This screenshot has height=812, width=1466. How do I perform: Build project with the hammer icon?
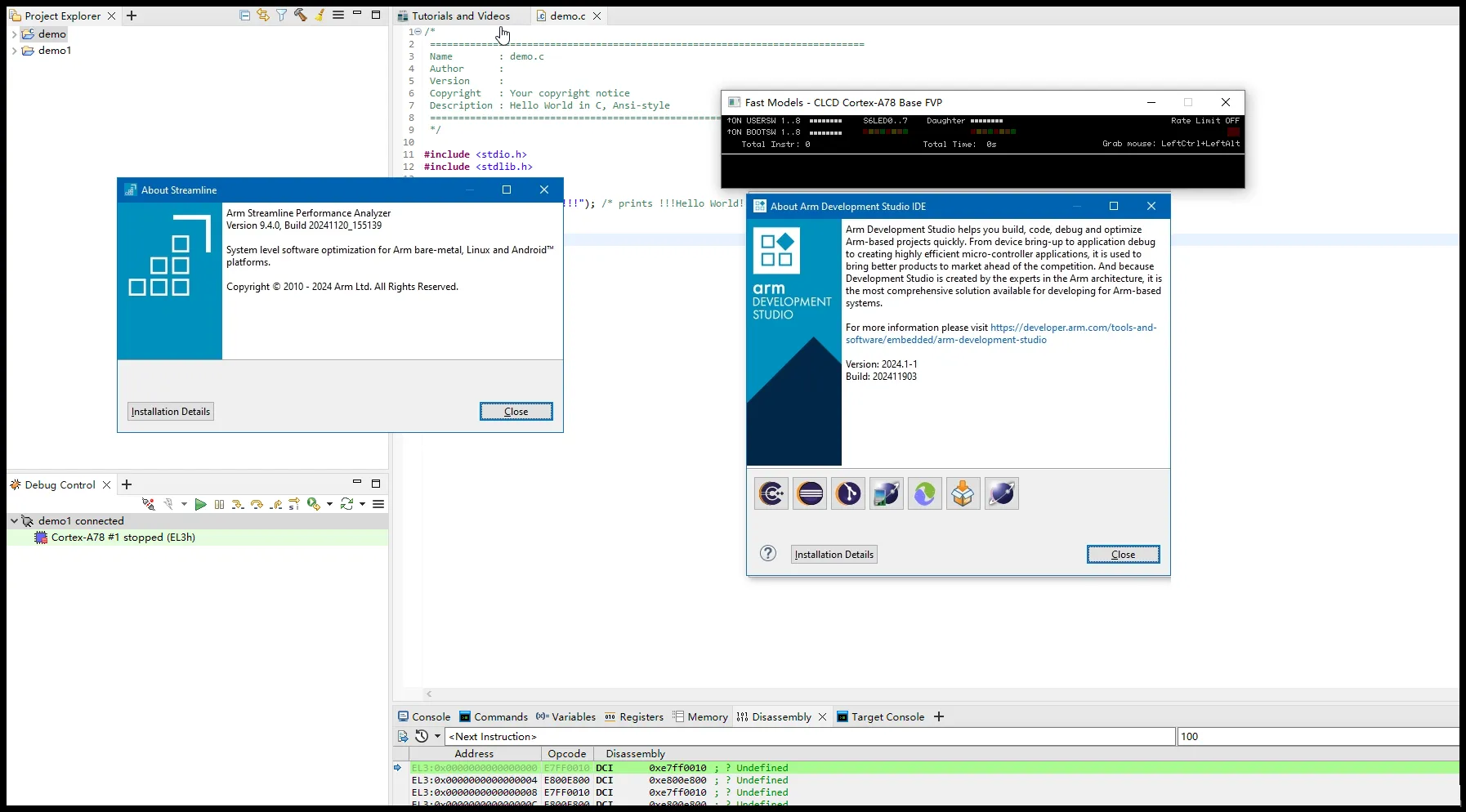coord(301,16)
